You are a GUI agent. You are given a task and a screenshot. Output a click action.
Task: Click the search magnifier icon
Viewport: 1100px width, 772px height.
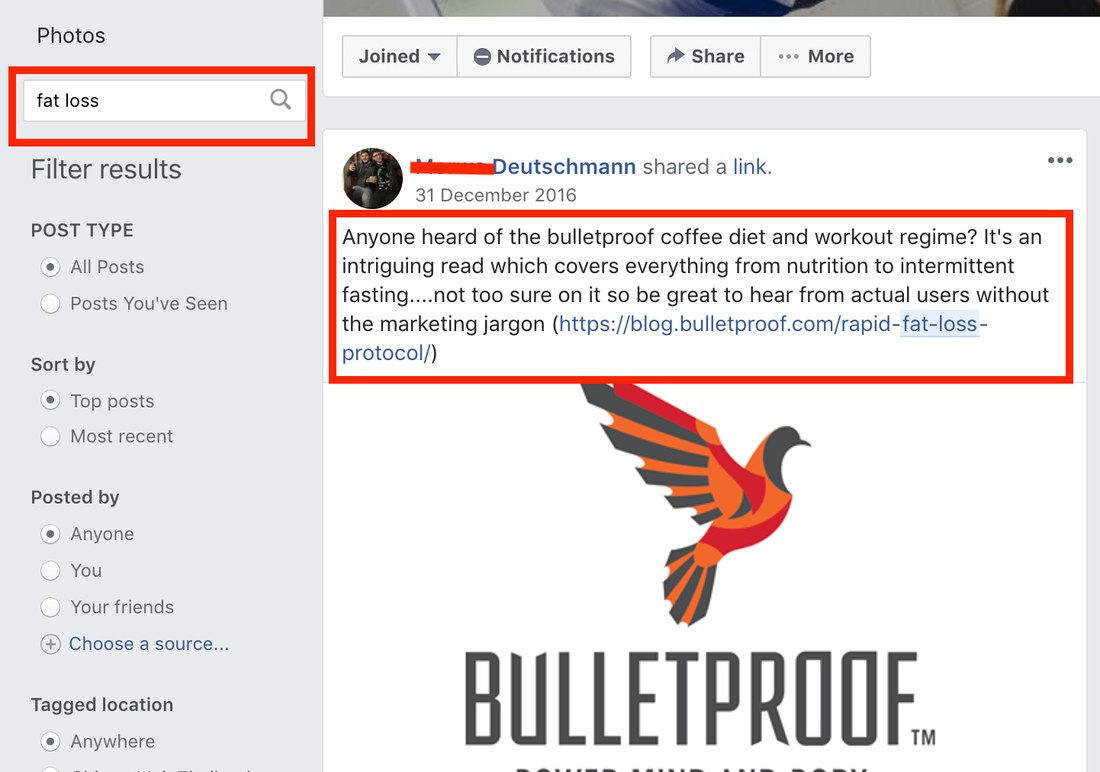point(281,100)
